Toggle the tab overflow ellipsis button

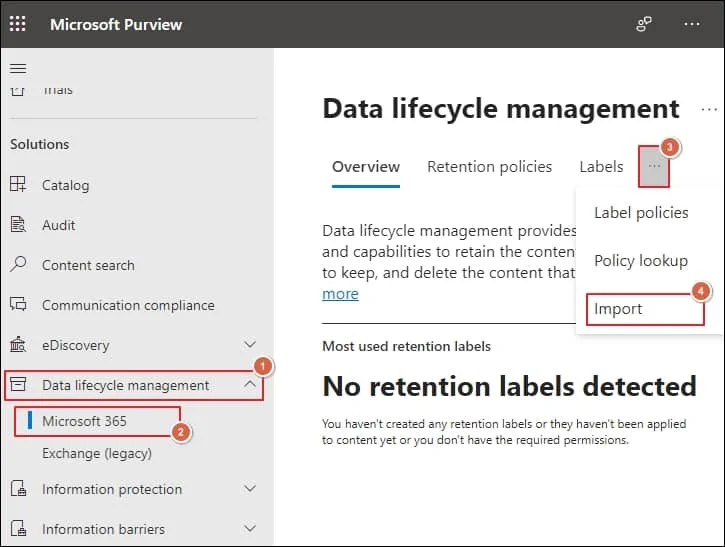click(654, 166)
